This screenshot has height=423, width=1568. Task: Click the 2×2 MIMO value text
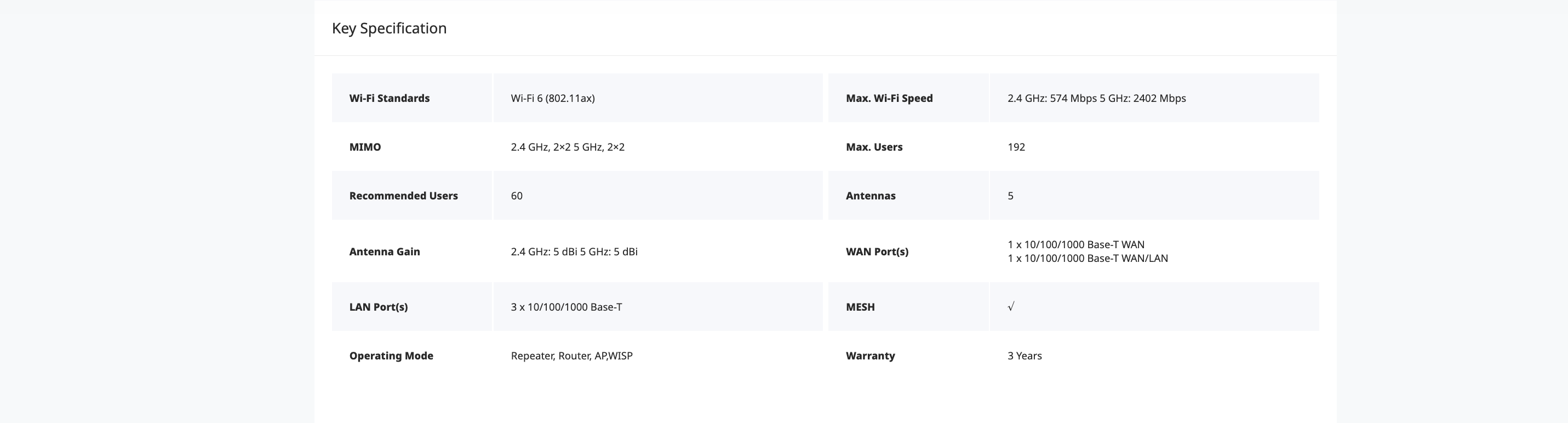567,147
